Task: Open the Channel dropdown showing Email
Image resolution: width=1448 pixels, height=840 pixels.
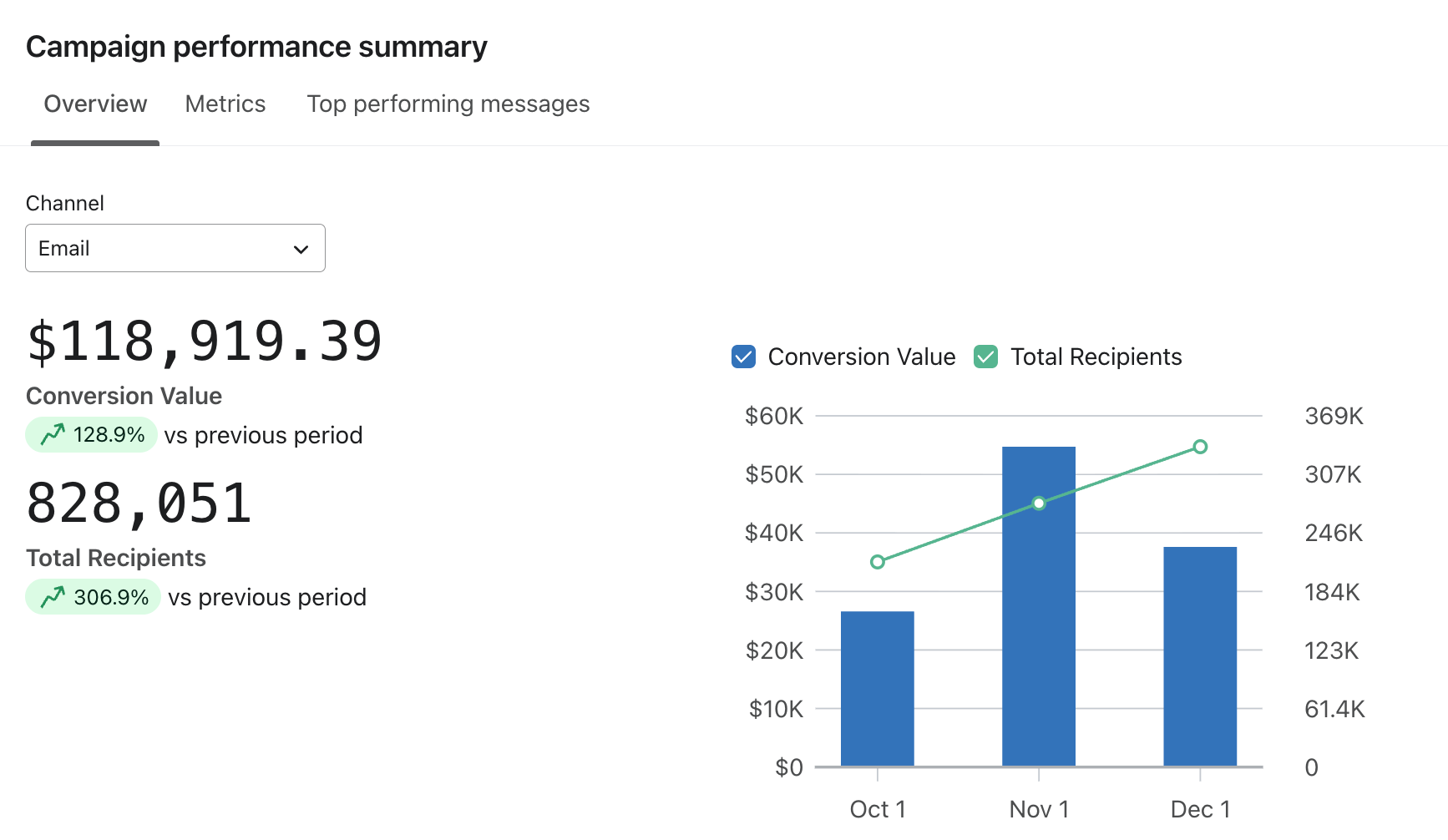Action: click(x=175, y=248)
